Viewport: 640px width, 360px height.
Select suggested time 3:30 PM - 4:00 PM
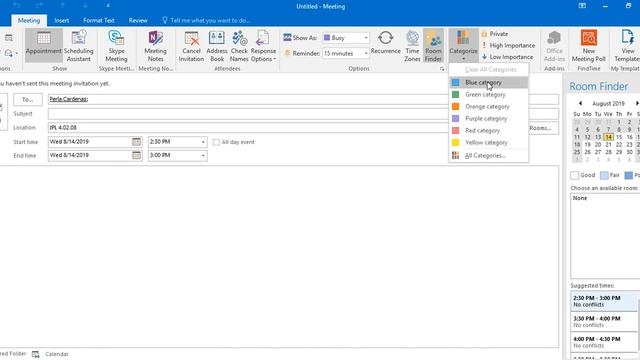pos(604,322)
